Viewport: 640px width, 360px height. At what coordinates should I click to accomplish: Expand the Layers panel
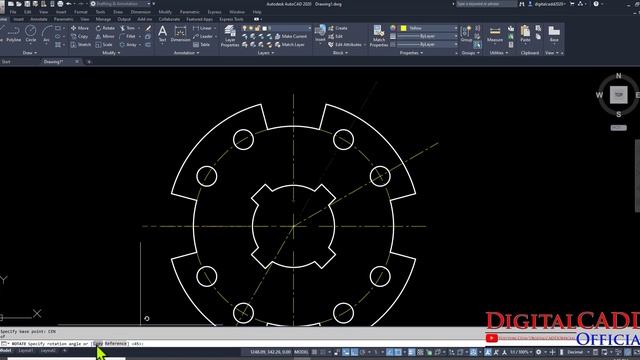(266, 53)
